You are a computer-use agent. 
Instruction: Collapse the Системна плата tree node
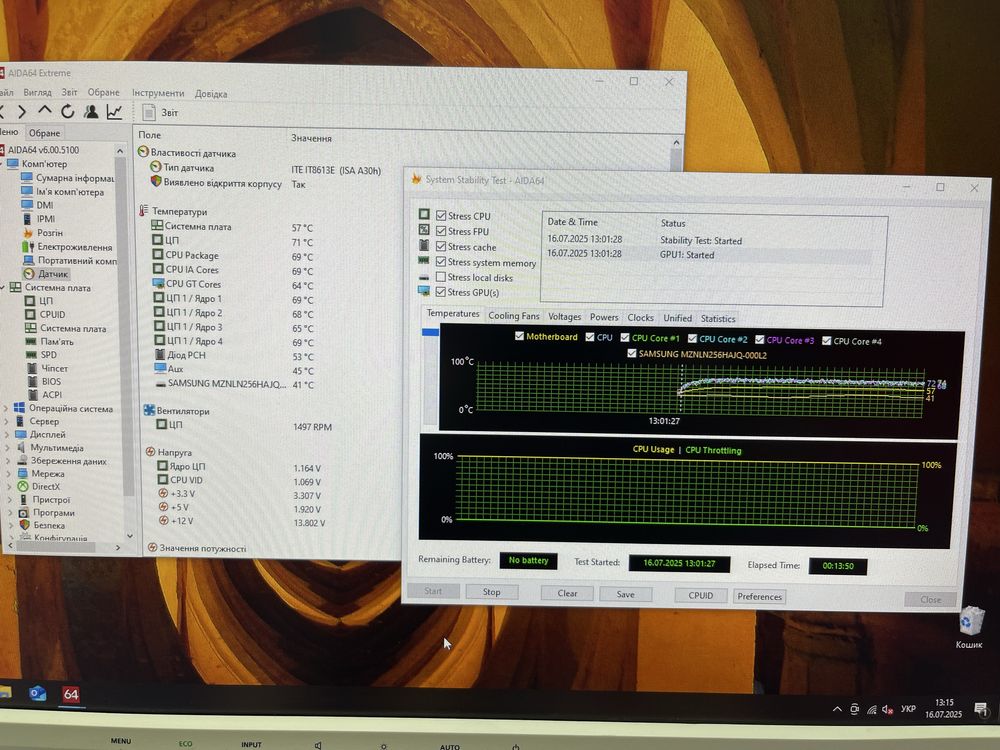(x=3, y=288)
